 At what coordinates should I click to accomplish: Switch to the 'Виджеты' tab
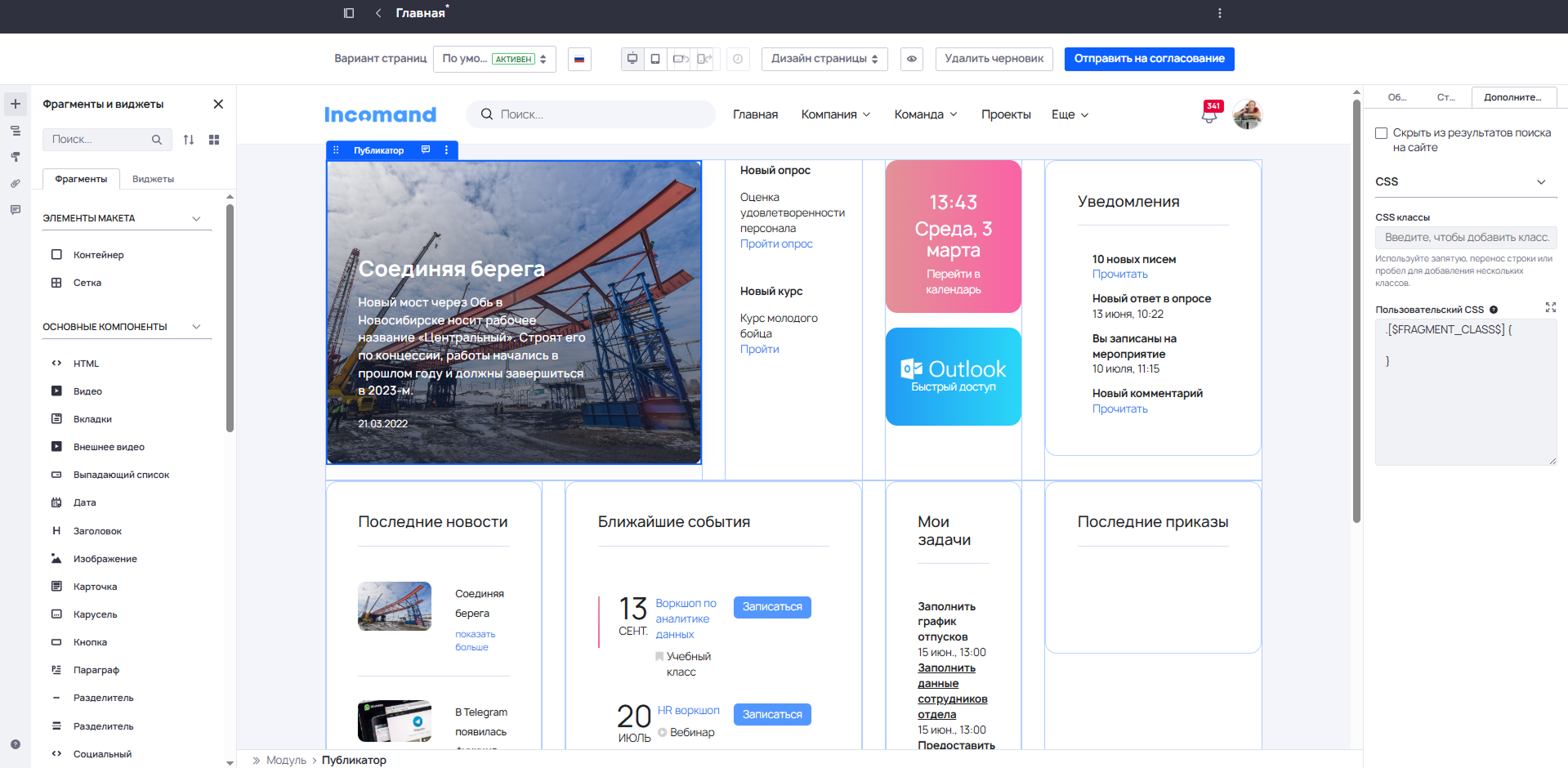(x=153, y=179)
